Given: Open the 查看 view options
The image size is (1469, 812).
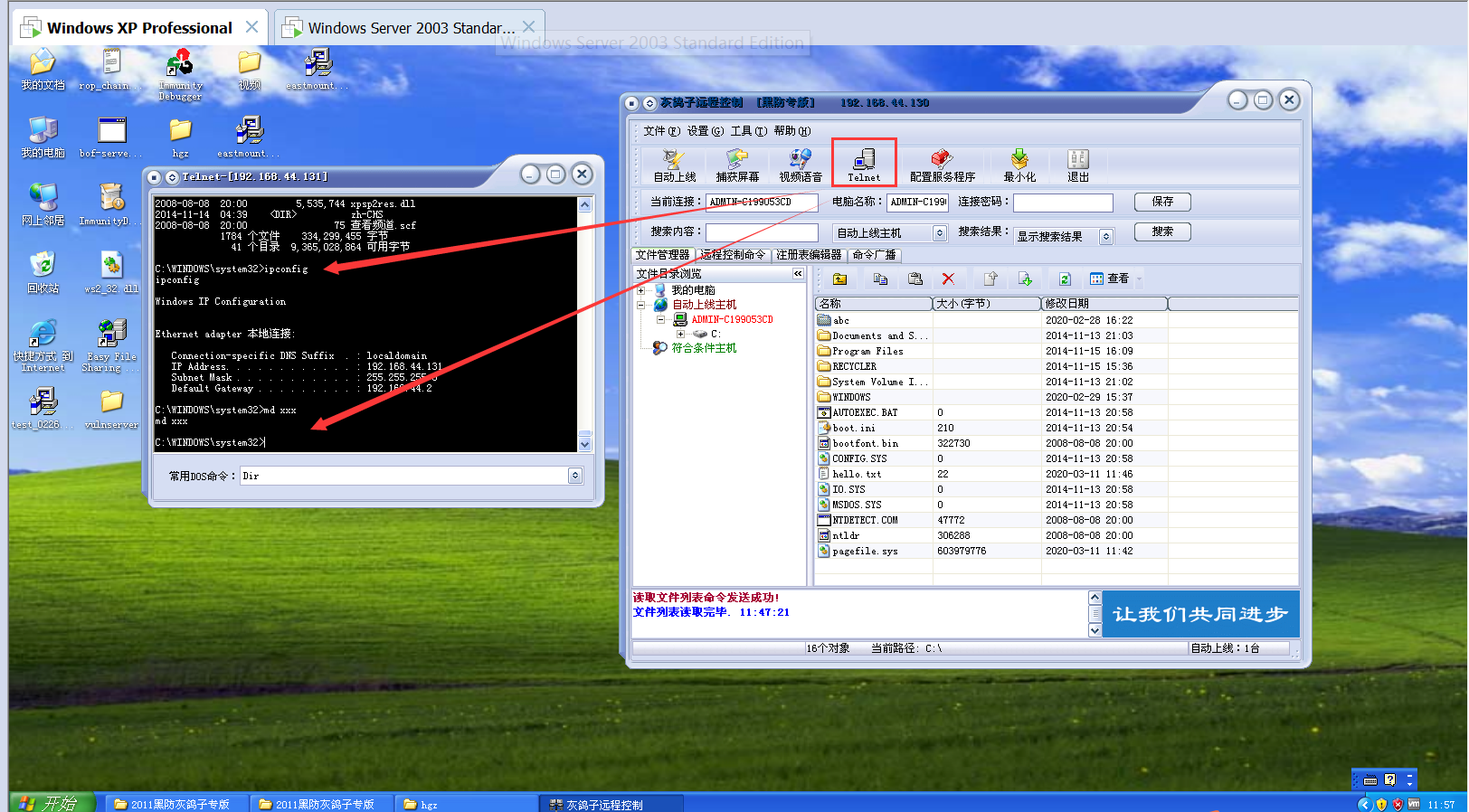Looking at the screenshot, I should [x=1110, y=279].
